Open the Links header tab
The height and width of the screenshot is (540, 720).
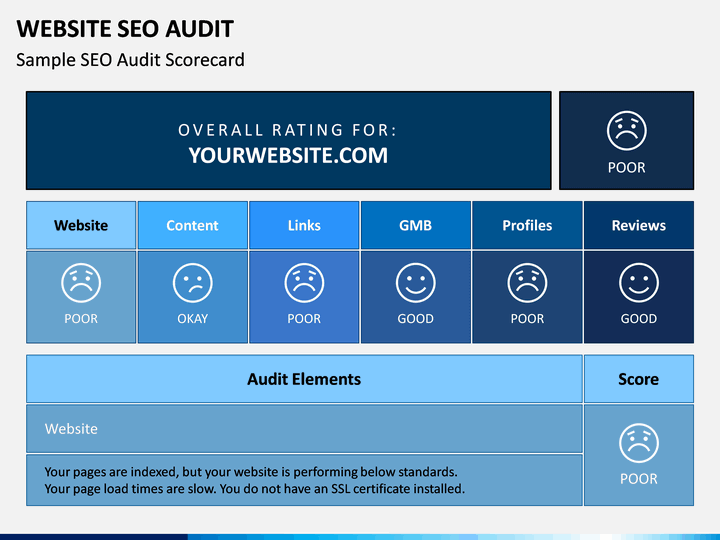pos(304,225)
